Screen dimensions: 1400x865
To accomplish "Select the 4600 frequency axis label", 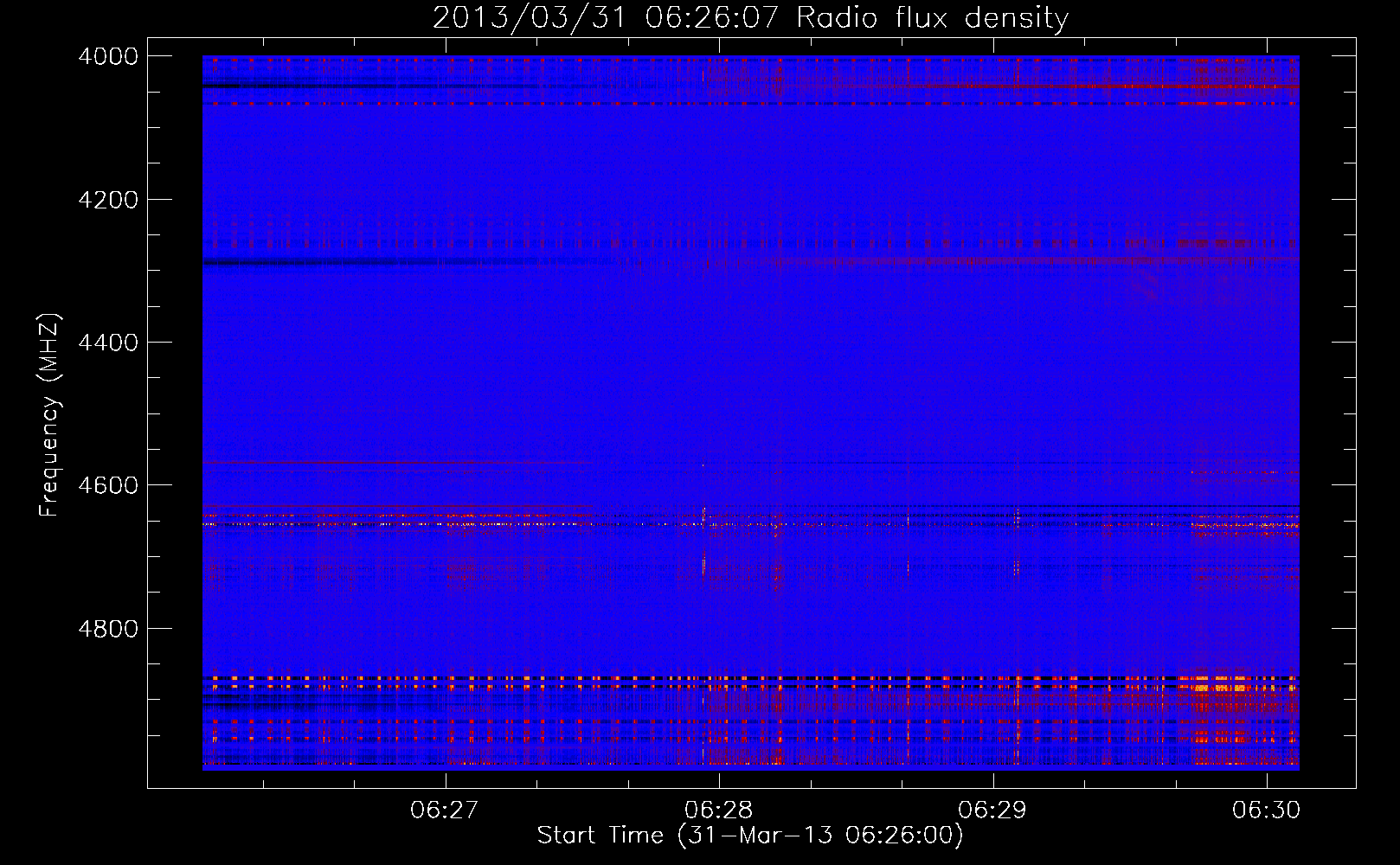I will pyautogui.click(x=108, y=485).
